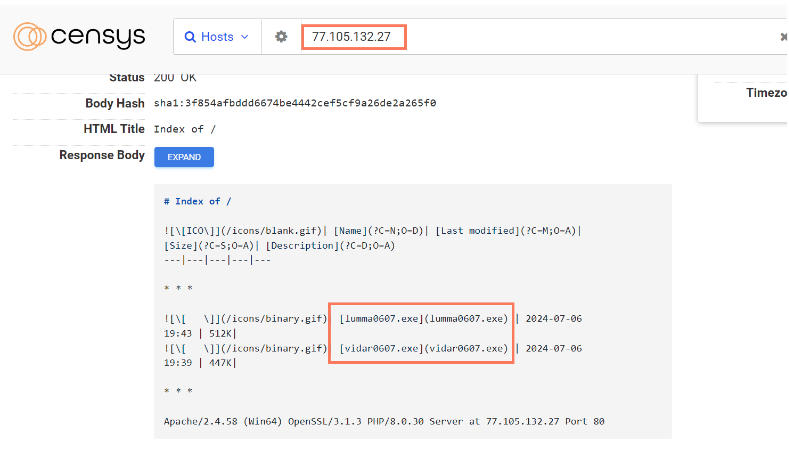Open the Hosts search type dropdown
789x456 pixels.
[217, 37]
